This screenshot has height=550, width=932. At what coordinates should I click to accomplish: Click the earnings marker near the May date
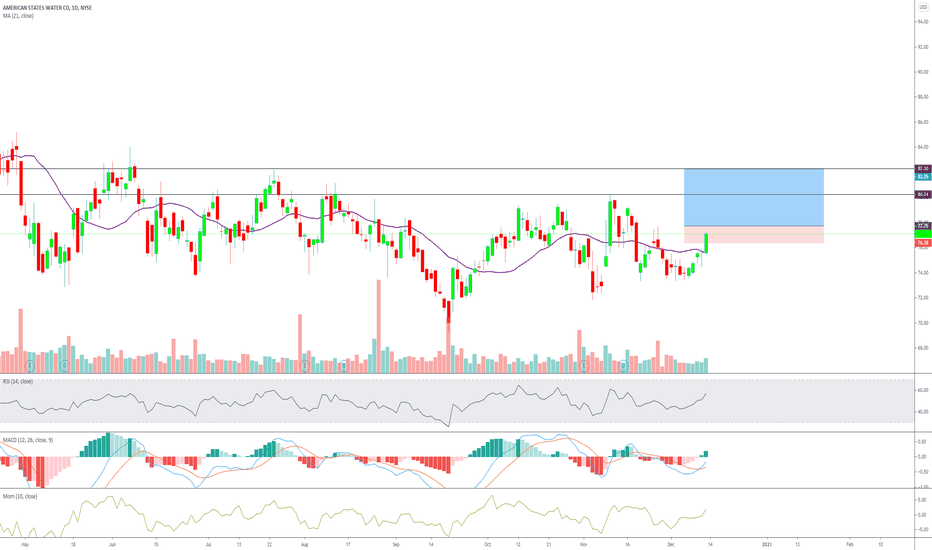coord(30,366)
